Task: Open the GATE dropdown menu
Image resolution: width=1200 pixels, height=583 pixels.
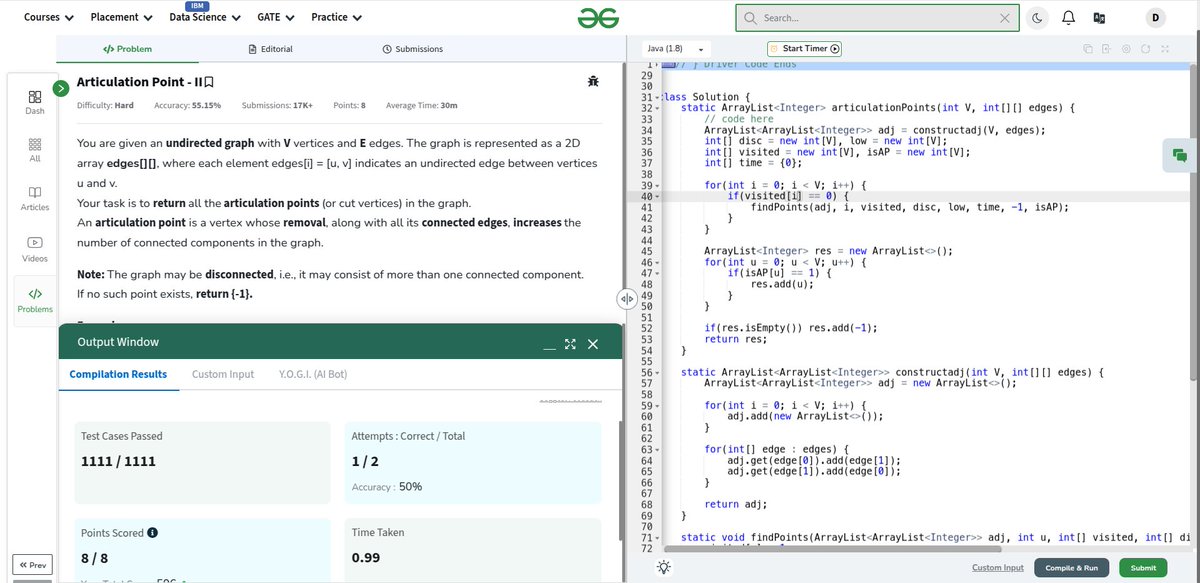Action: [275, 17]
